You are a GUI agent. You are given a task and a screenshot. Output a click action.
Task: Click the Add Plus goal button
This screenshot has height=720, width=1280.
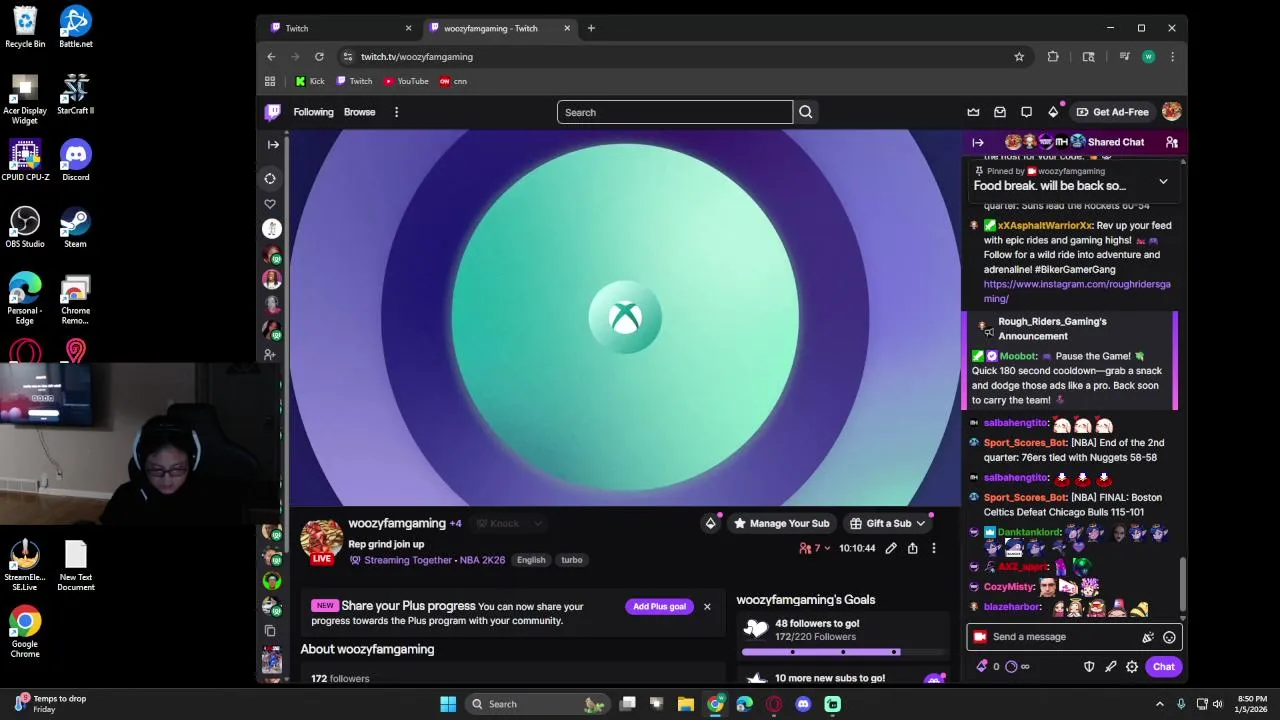click(x=659, y=606)
